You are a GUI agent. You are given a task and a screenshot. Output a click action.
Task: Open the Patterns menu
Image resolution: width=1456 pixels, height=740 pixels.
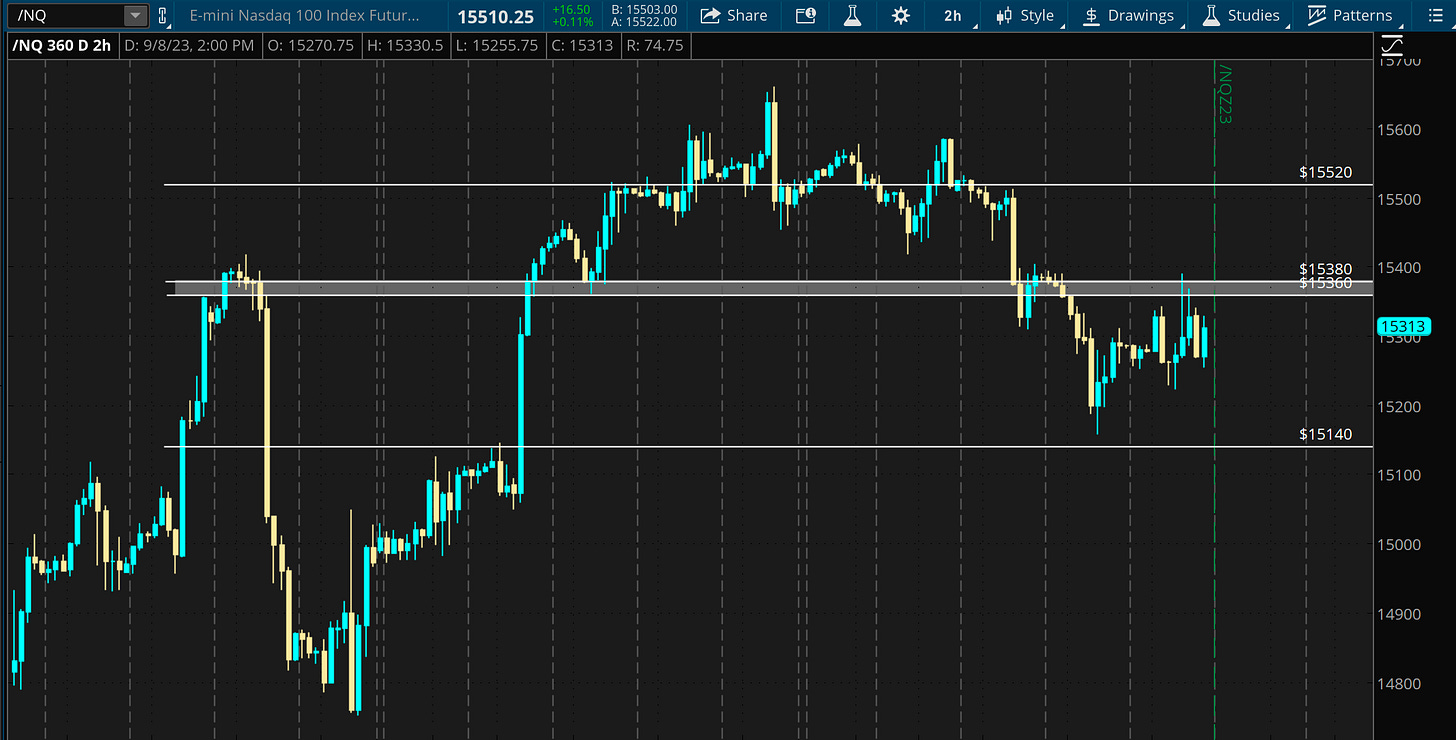[1350, 15]
